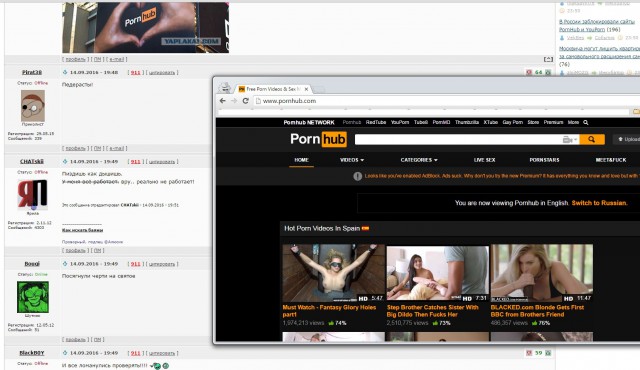Click the site logo in the header
640x370 pixels.
[x=318, y=139]
